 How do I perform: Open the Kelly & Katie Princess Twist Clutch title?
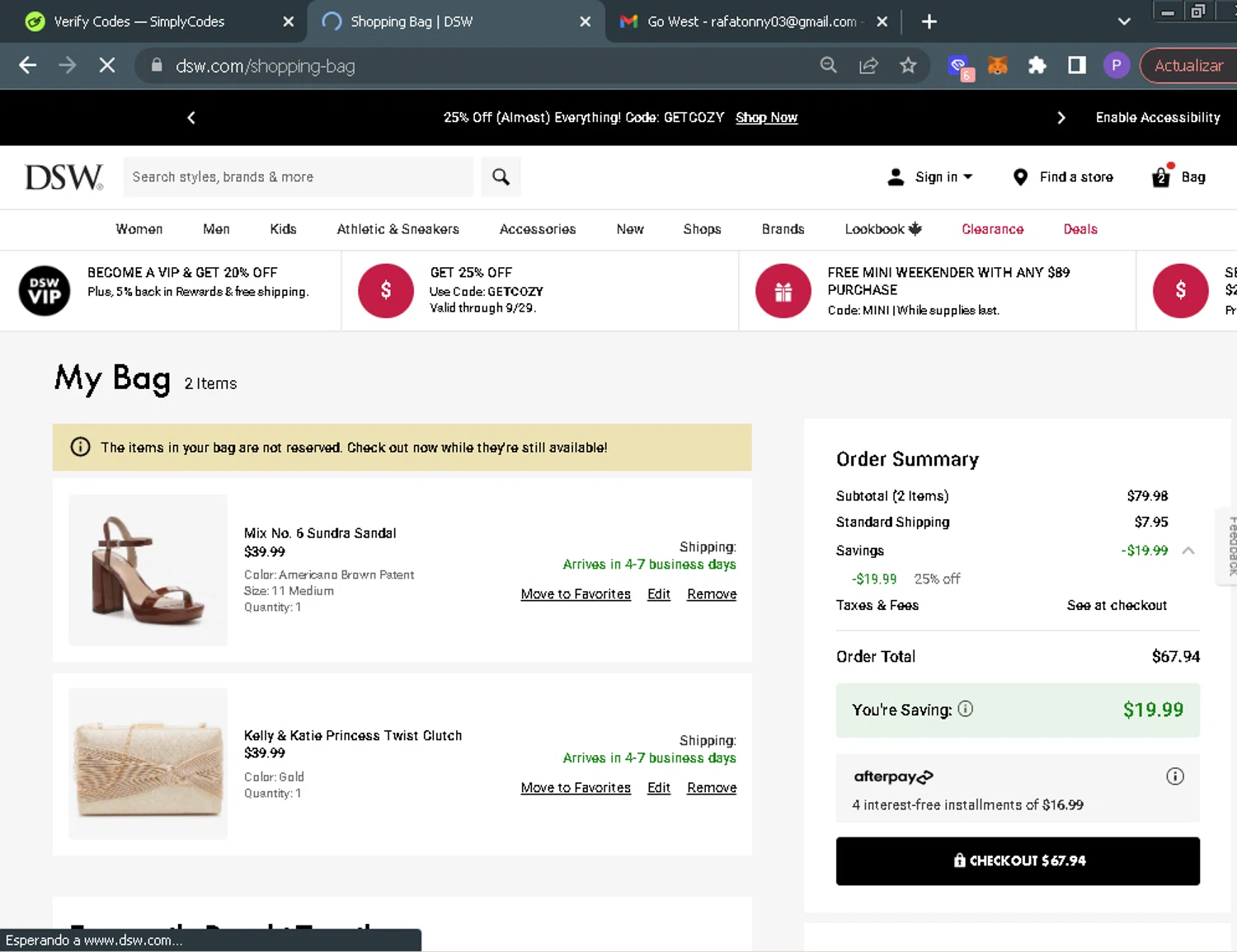[353, 735]
